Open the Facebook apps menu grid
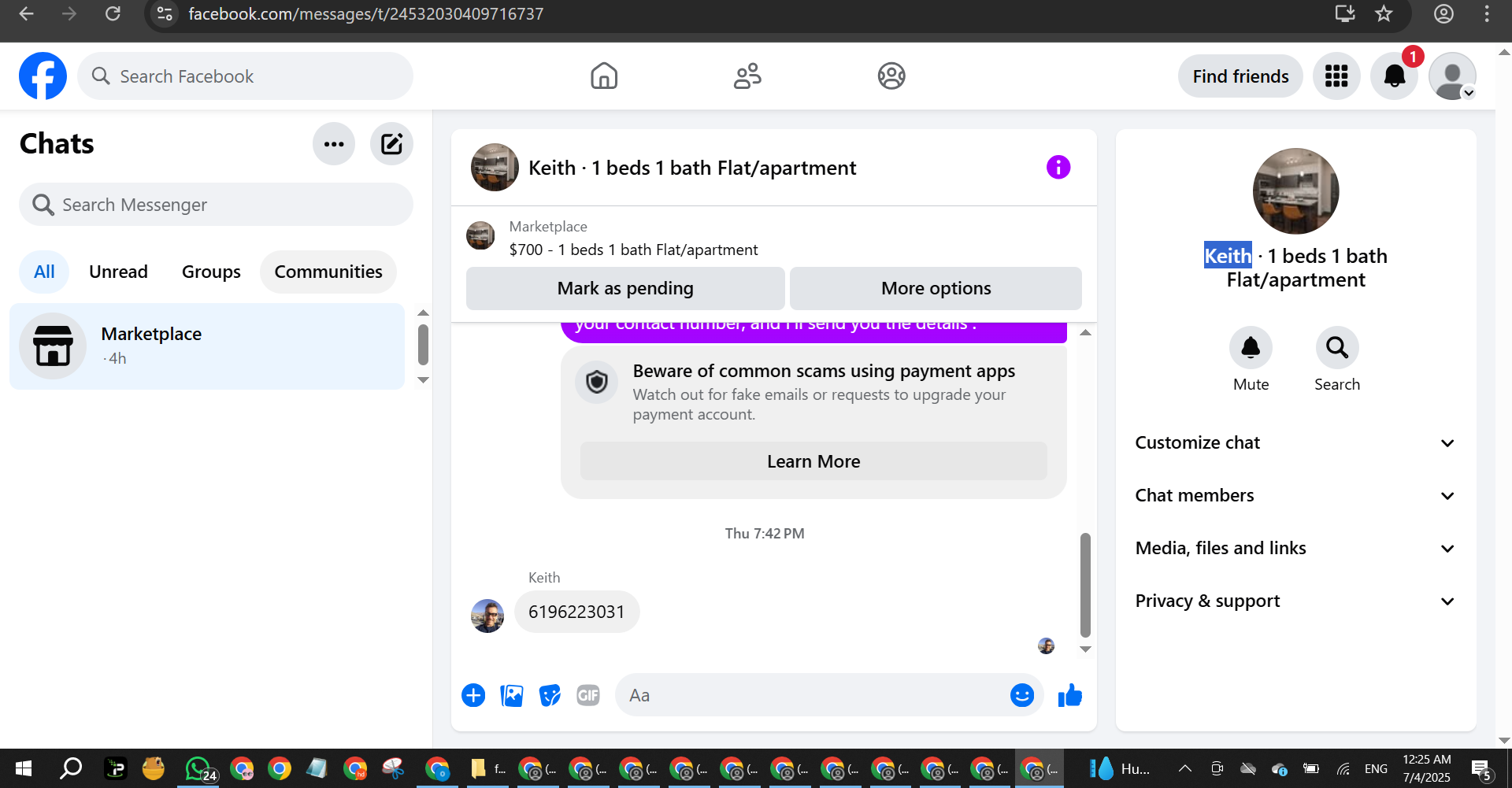This screenshot has width=1512, height=788. click(1336, 76)
